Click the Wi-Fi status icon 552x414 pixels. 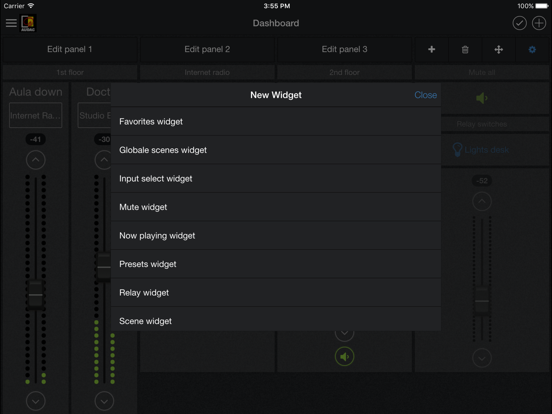click(x=31, y=6)
